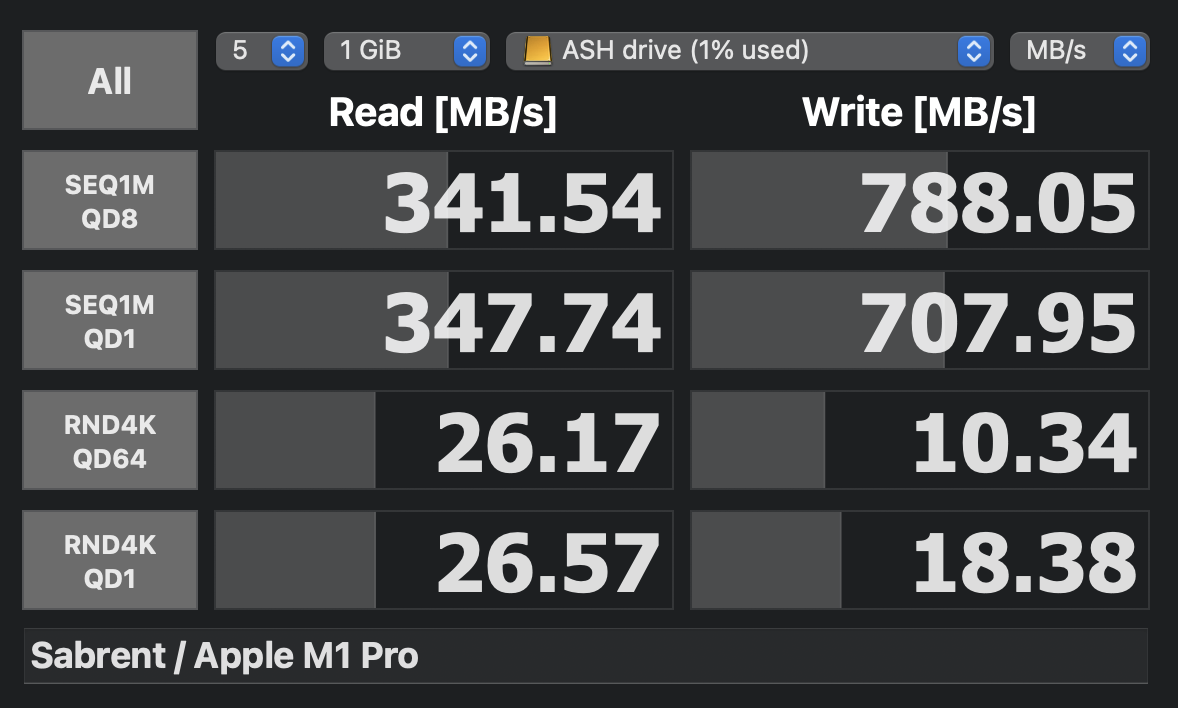The height and width of the screenshot is (708, 1178).
Task: Start the SEQ1M QD1 benchmark
Action: click(110, 320)
